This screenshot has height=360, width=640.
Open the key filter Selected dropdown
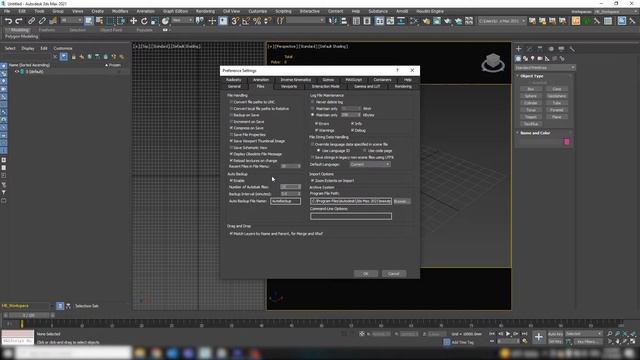tap(584, 334)
